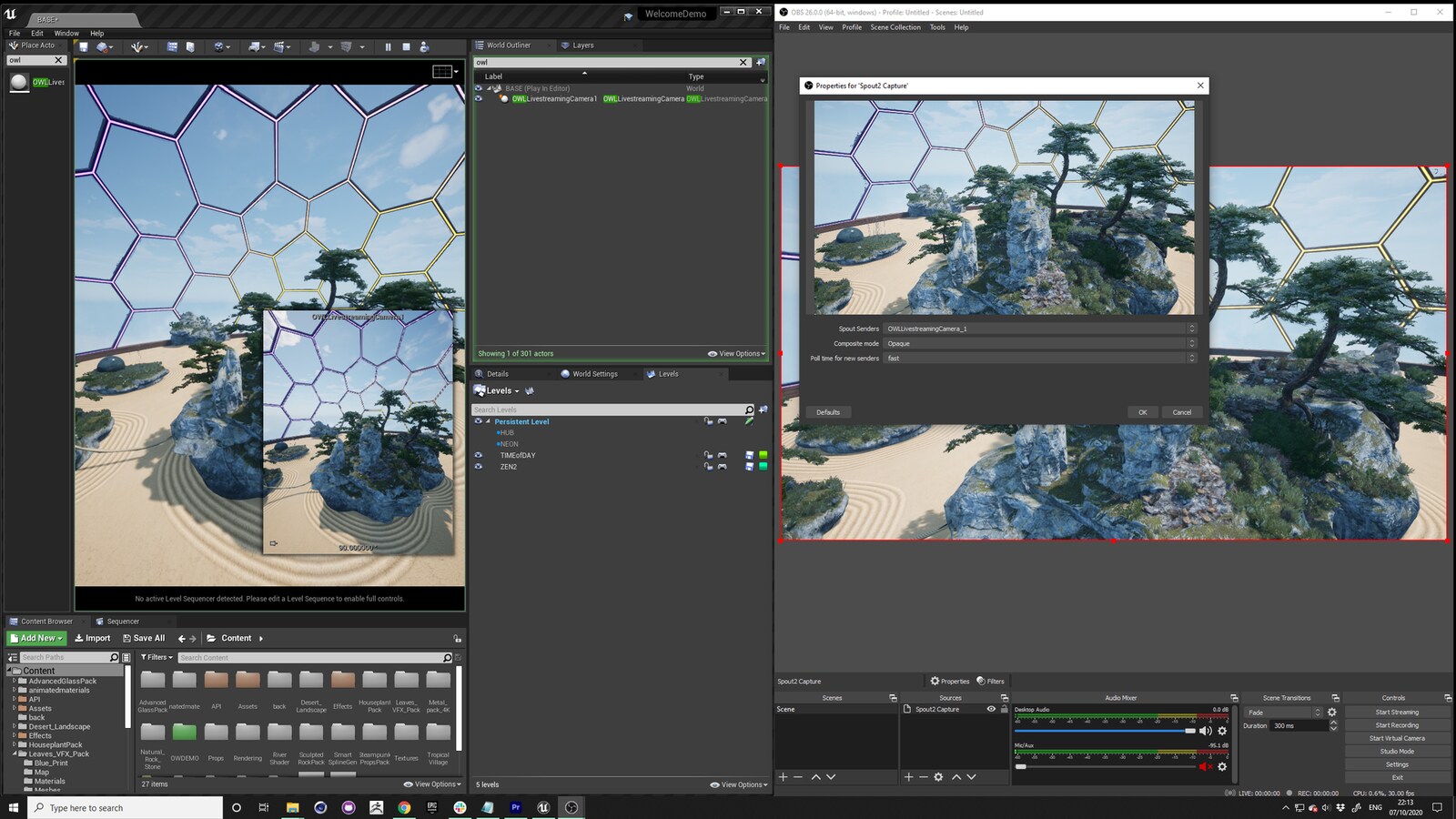Viewport: 1456px width, 819px height.
Task: Collapse Persistent Level tree arrow
Action: (488, 421)
